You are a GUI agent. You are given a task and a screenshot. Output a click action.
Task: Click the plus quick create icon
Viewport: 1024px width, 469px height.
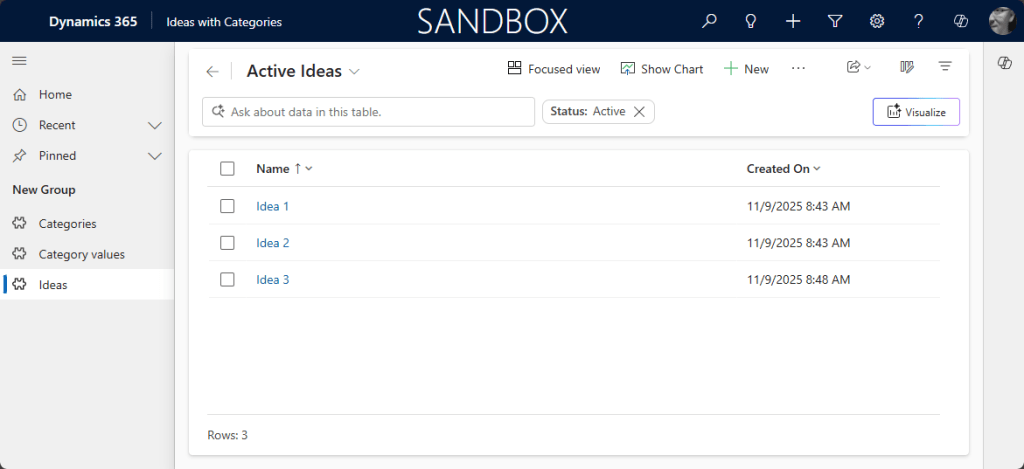coord(793,21)
